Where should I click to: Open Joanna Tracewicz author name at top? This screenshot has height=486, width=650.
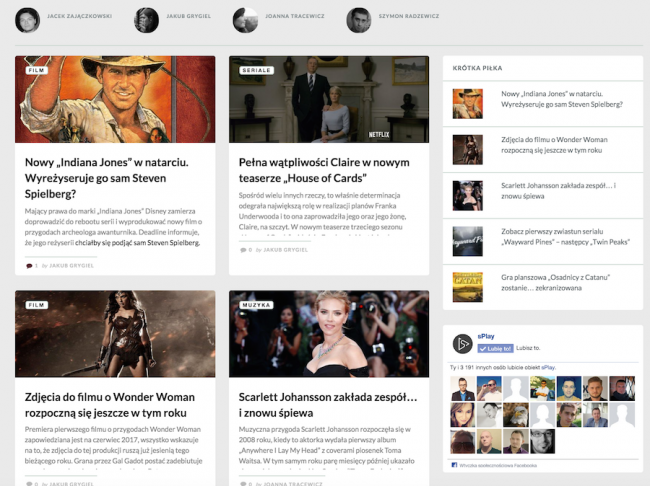pos(295,16)
